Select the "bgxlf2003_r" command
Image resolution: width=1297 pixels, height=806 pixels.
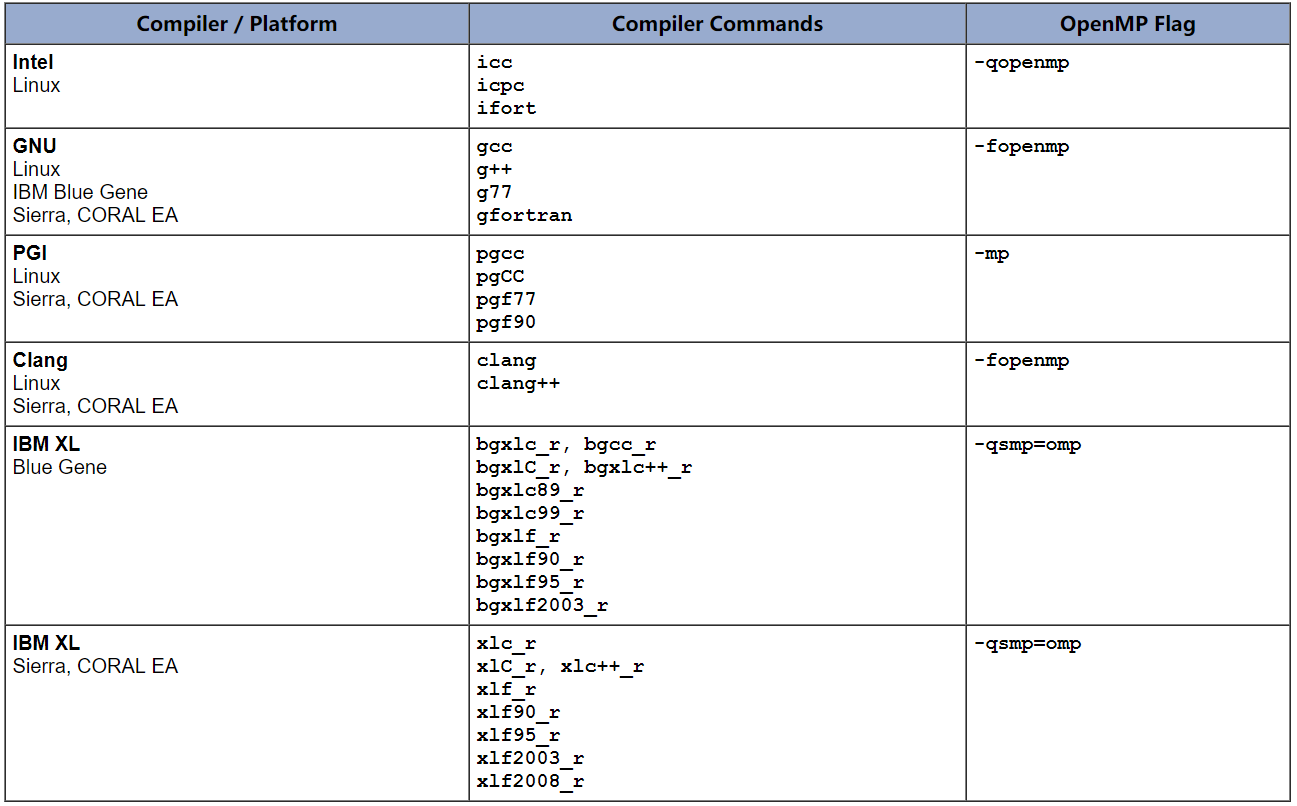point(542,606)
